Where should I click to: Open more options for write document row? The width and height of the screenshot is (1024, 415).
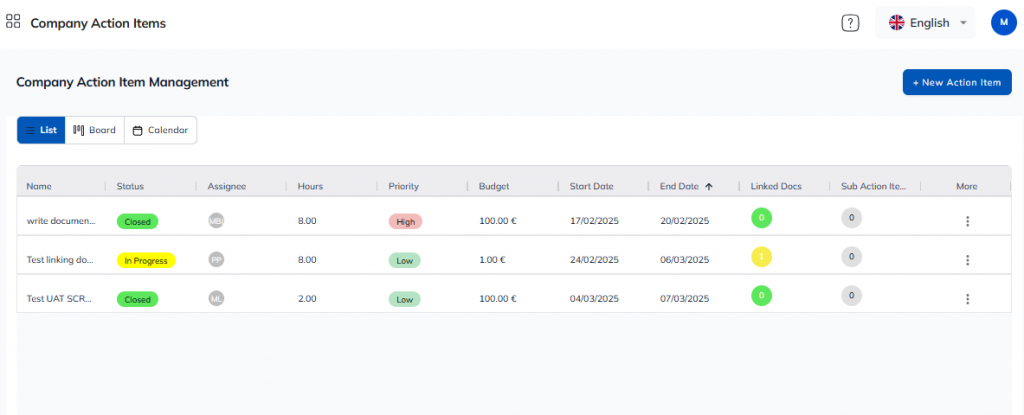pyautogui.click(x=967, y=221)
